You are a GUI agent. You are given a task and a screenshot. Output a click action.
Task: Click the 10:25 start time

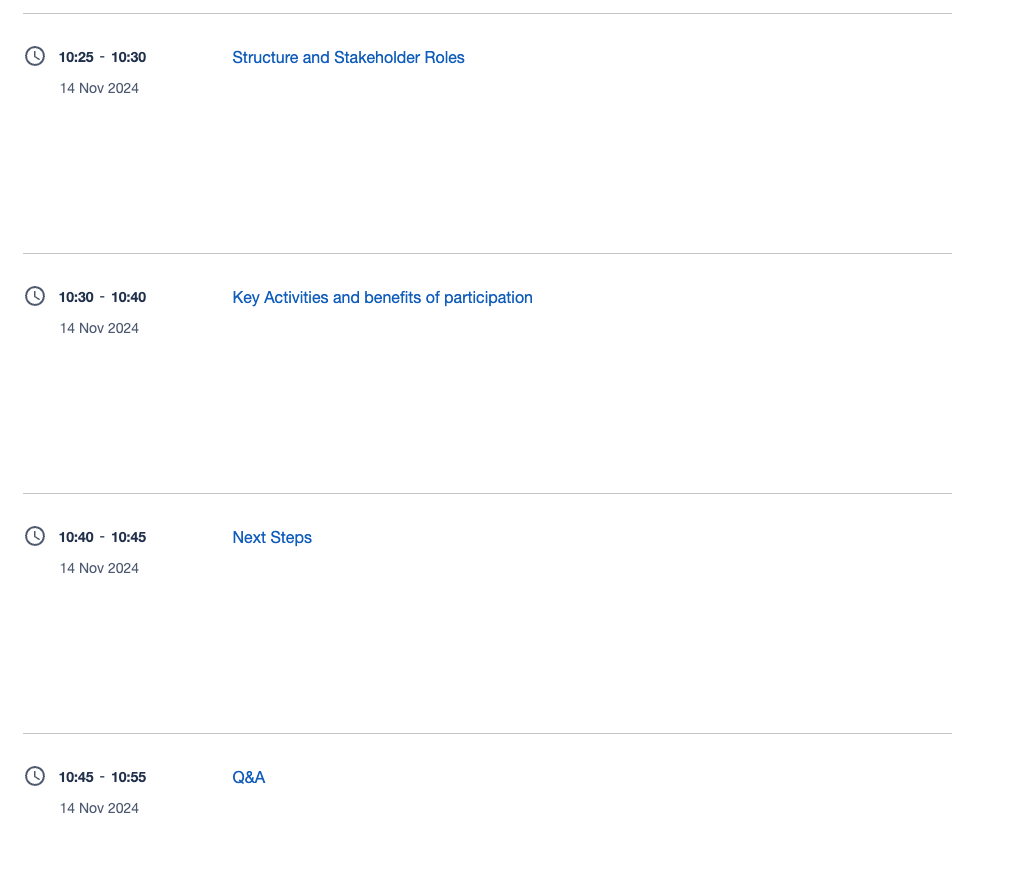click(x=76, y=58)
